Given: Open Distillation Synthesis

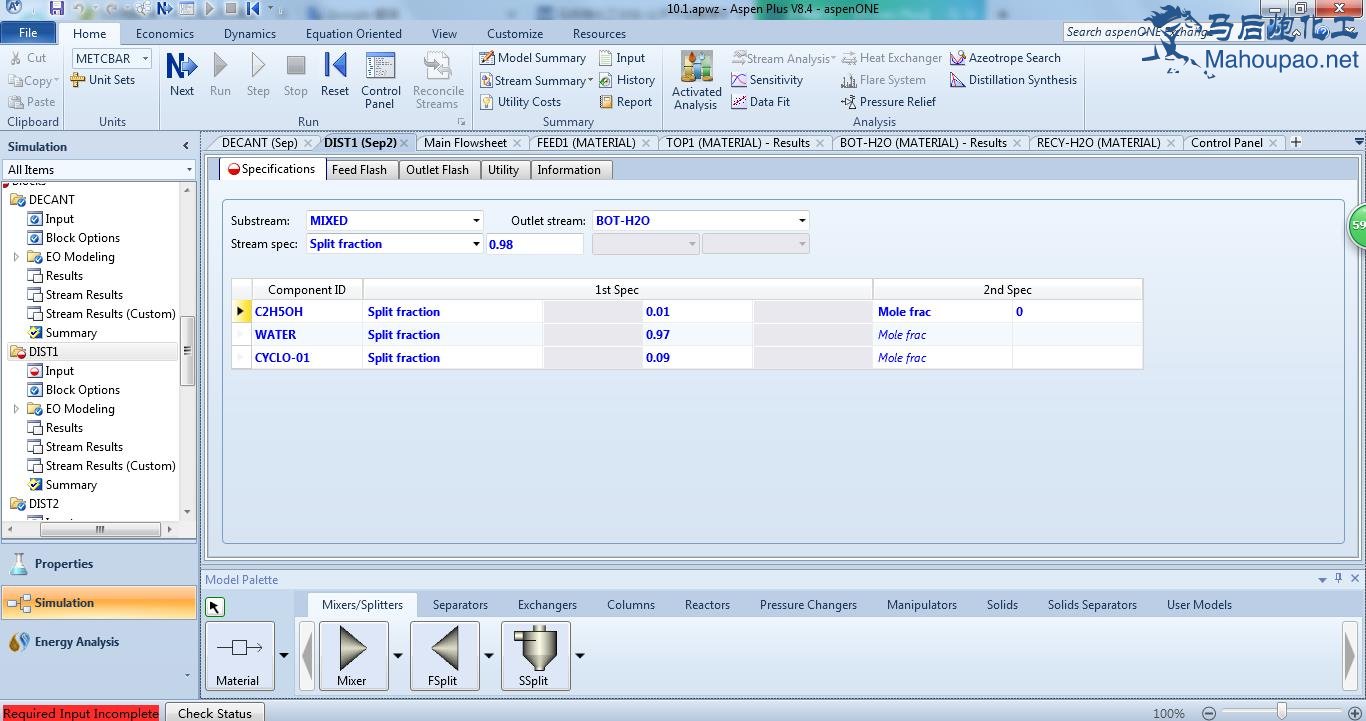Looking at the screenshot, I should (1013, 80).
